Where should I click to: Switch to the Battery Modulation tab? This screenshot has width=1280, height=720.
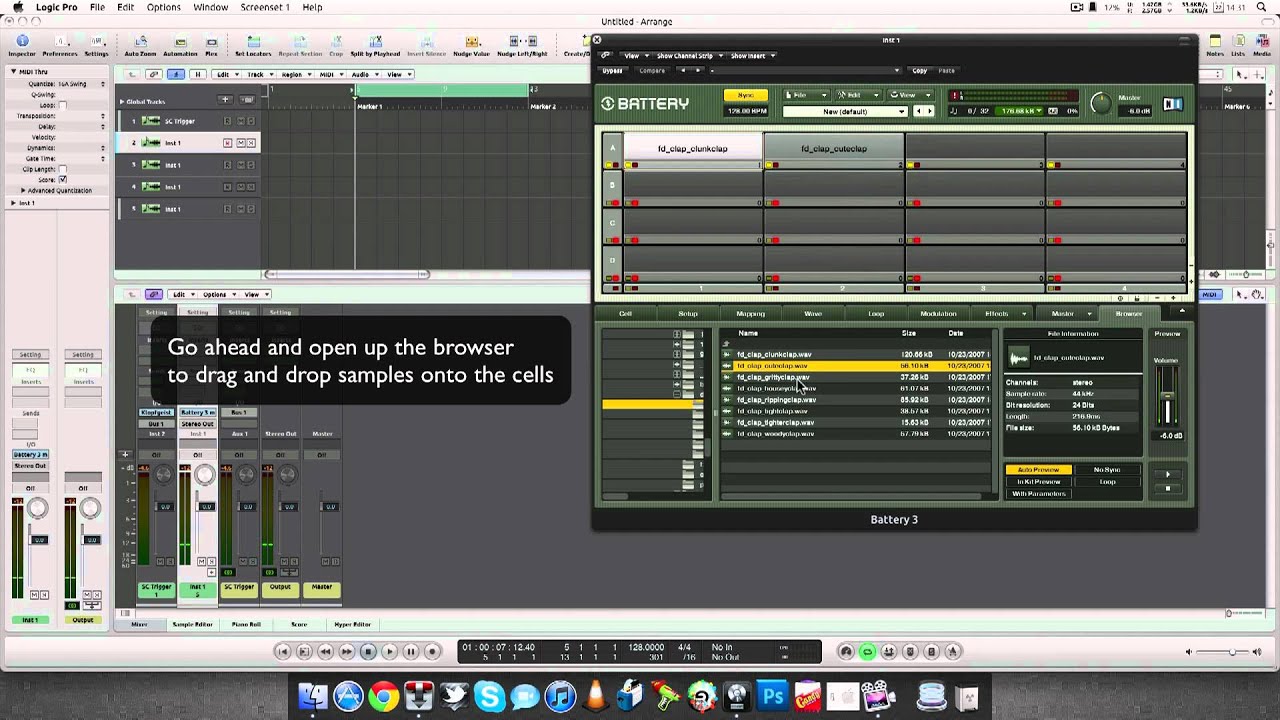(x=938, y=314)
